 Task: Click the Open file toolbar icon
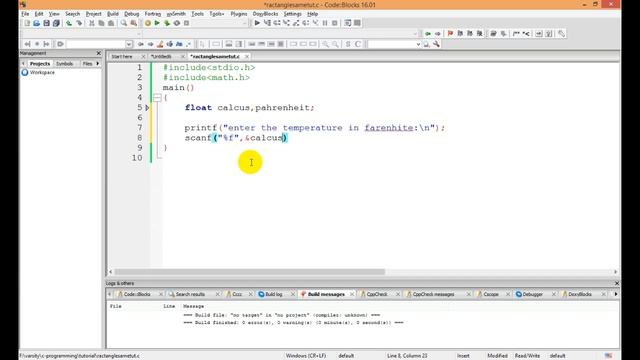pos(37,23)
